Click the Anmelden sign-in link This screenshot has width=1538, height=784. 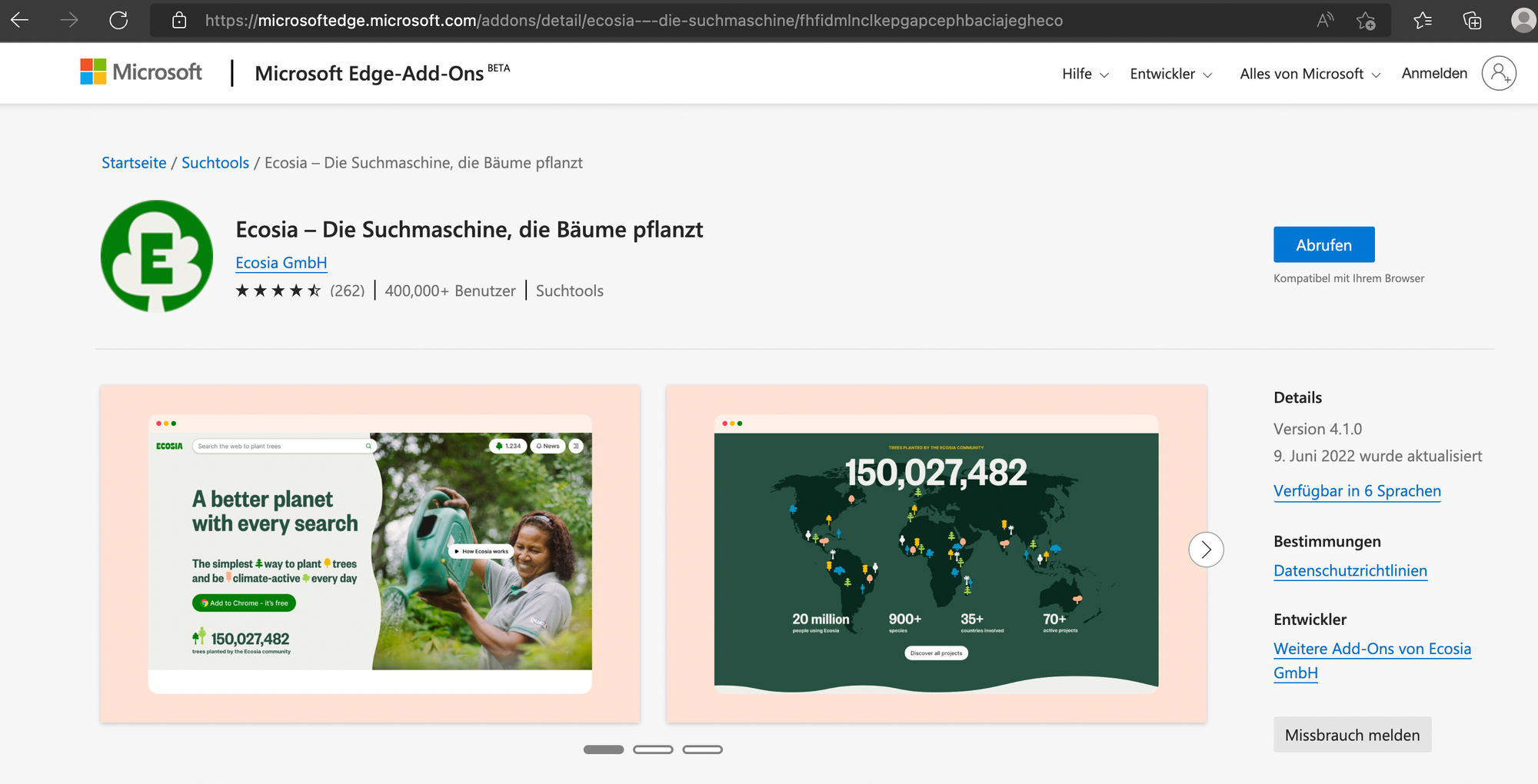(1434, 73)
